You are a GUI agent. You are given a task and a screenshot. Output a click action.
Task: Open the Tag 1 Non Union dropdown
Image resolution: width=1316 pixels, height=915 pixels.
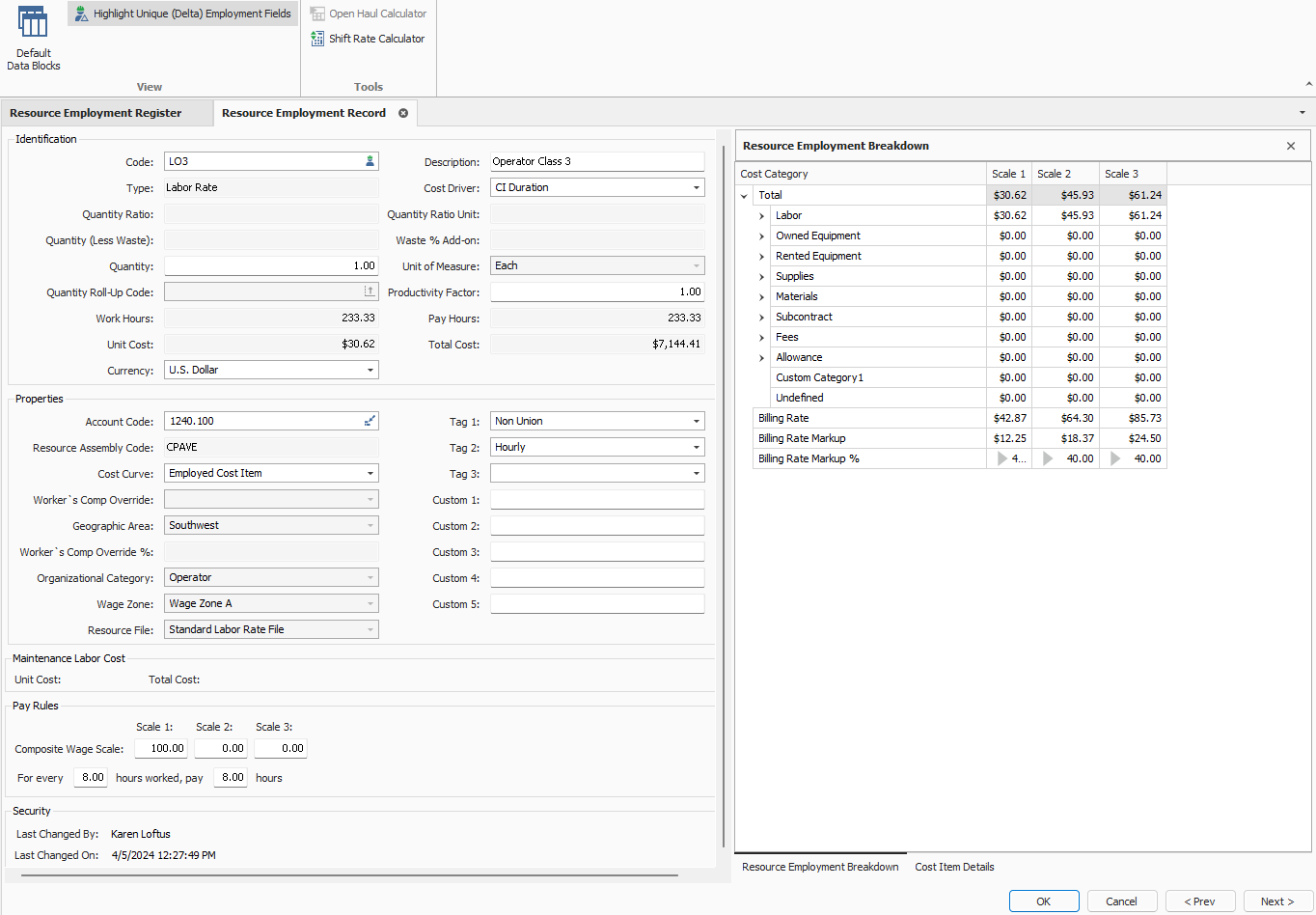(x=696, y=421)
